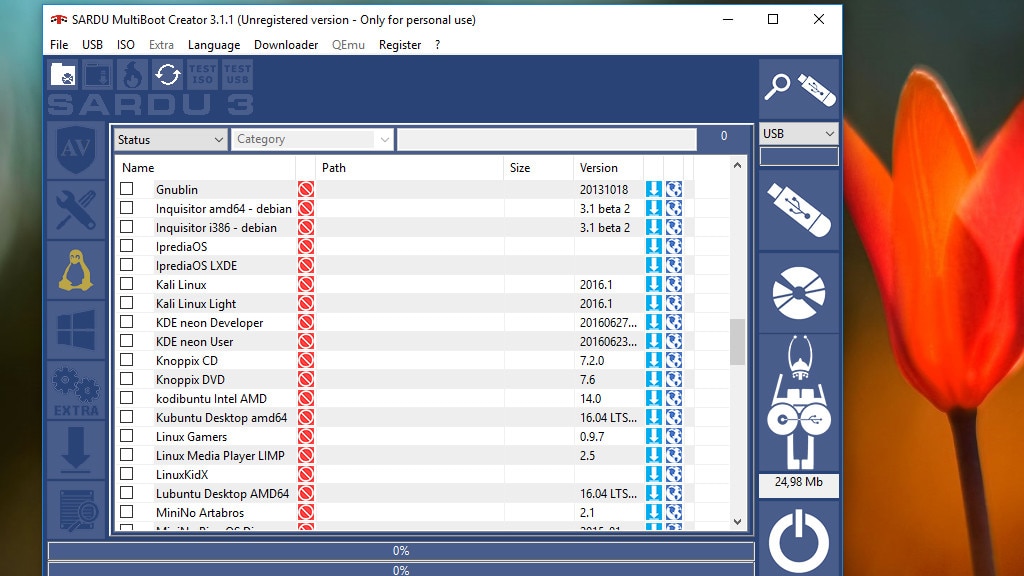The image size is (1024, 576).
Task: Open the Downloader menu
Action: click(x=286, y=44)
